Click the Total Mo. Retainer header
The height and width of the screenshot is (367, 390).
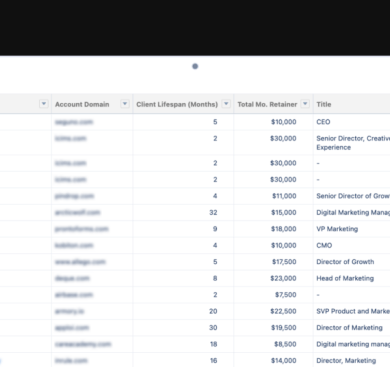click(x=267, y=104)
